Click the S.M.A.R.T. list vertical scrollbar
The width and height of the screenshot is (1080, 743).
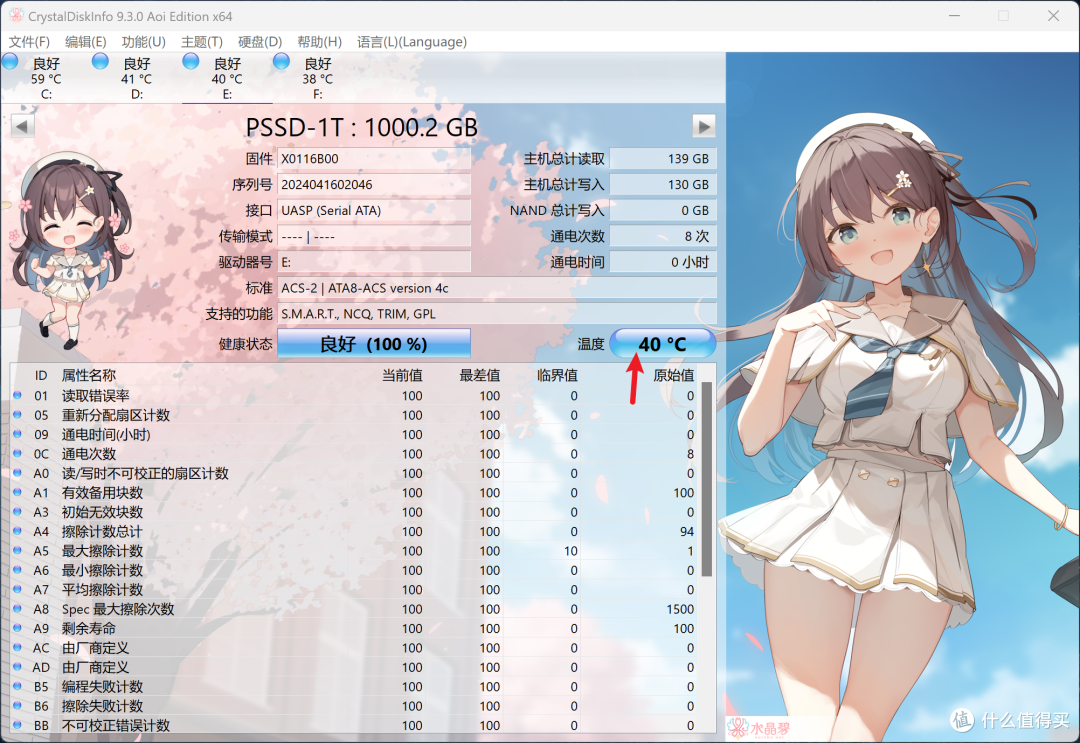707,479
